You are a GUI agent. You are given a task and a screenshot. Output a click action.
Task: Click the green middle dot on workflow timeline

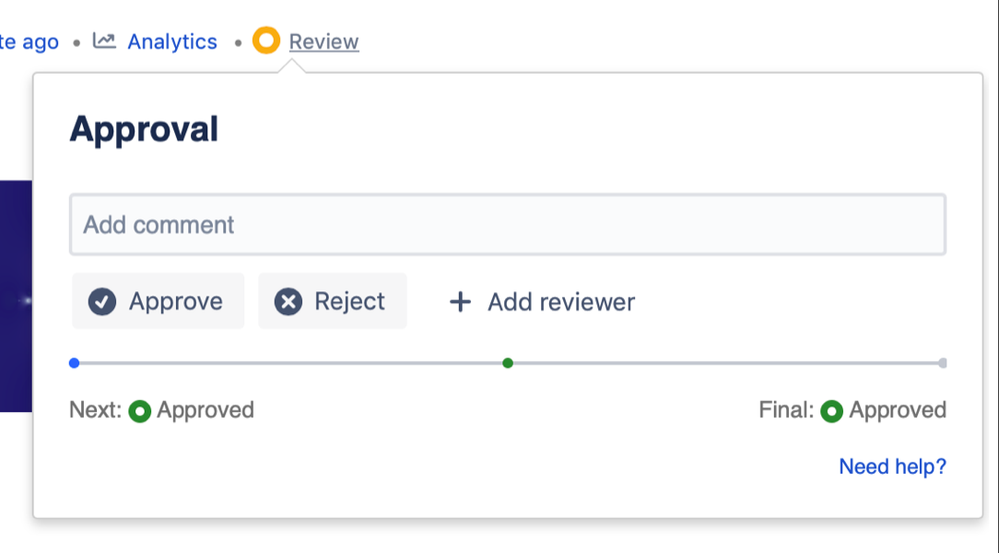click(508, 363)
